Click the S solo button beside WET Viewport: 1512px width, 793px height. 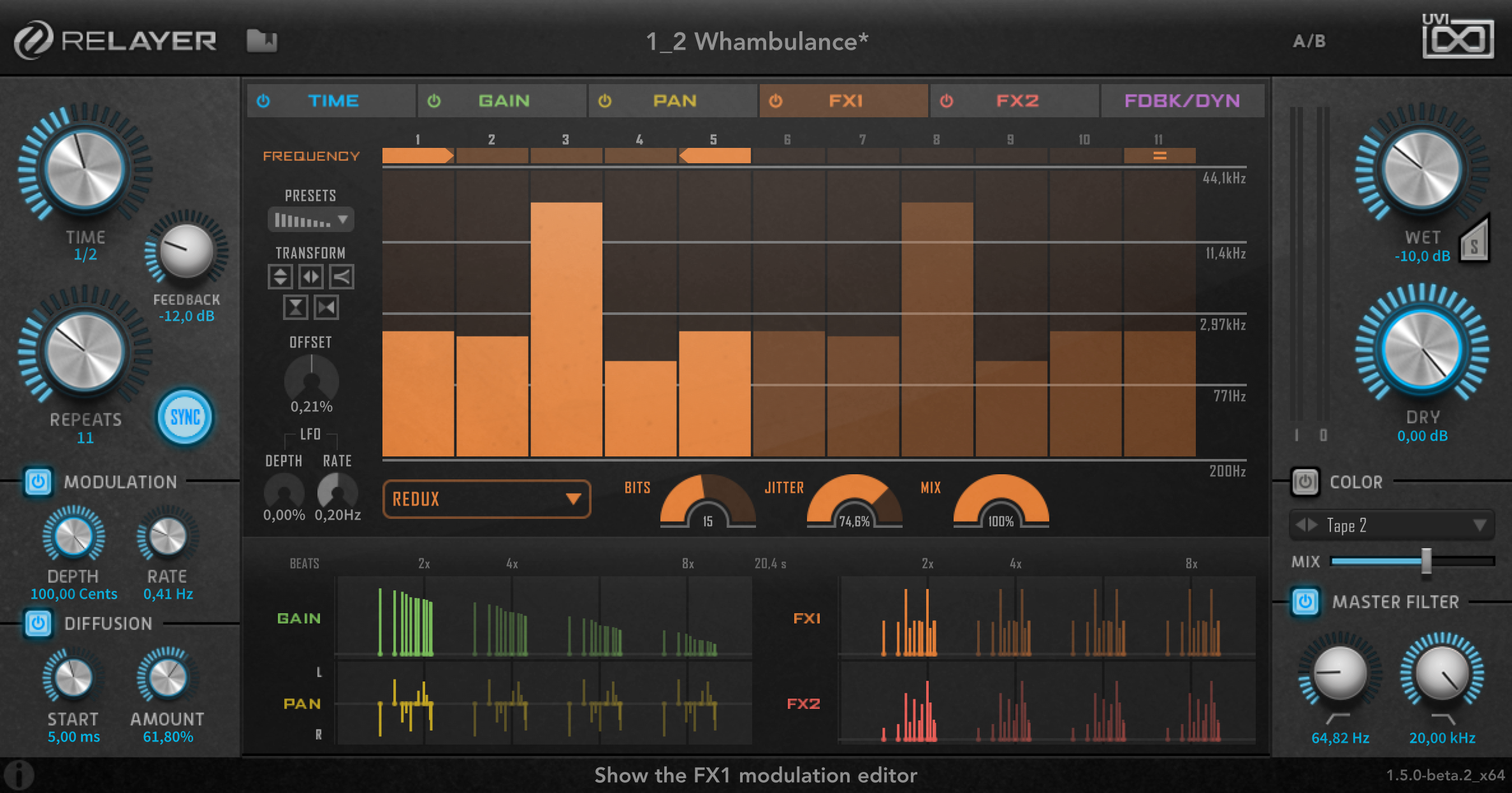tap(1474, 245)
